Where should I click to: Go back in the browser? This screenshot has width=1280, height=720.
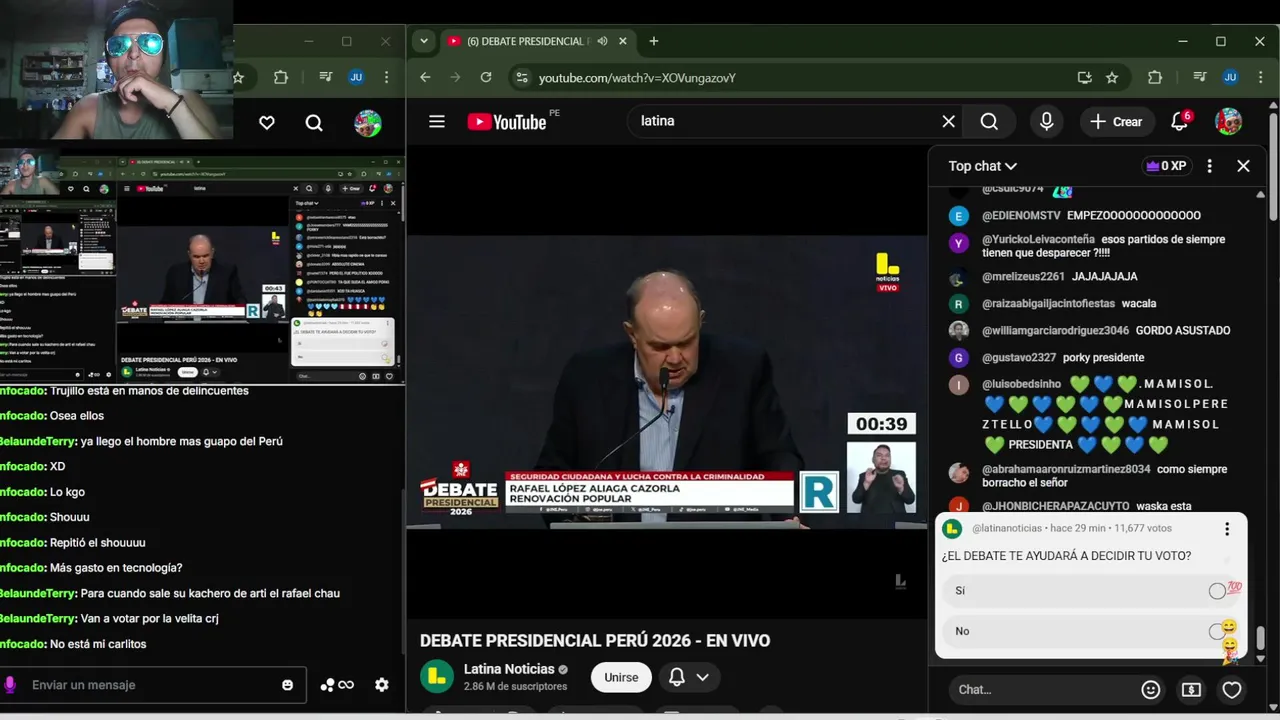[425, 77]
